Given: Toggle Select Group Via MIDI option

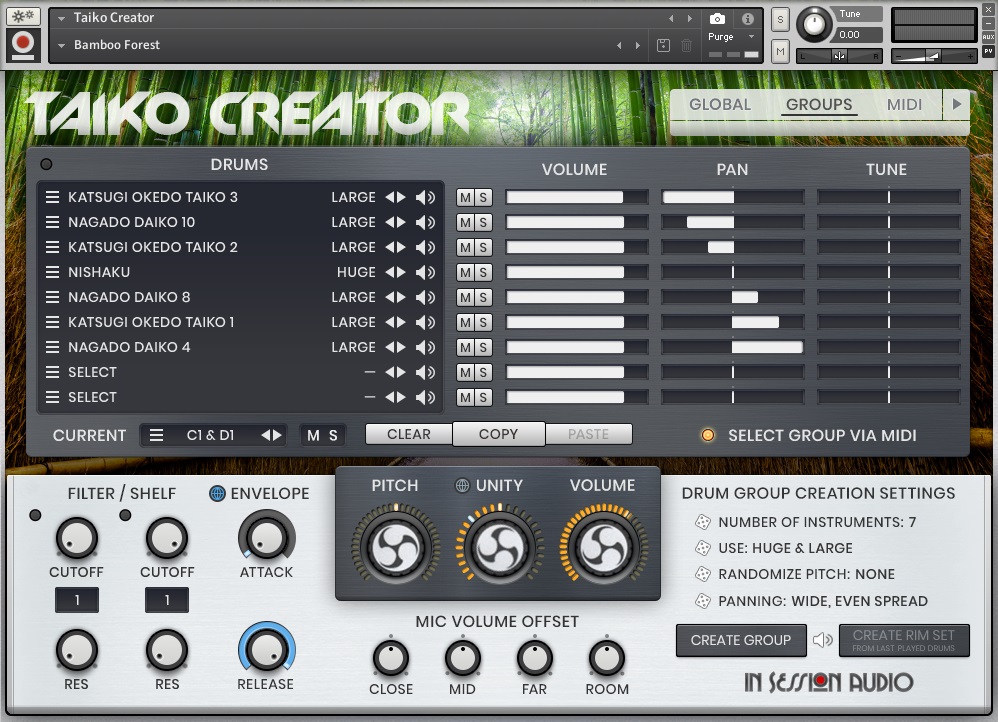Looking at the screenshot, I should pyautogui.click(x=708, y=435).
